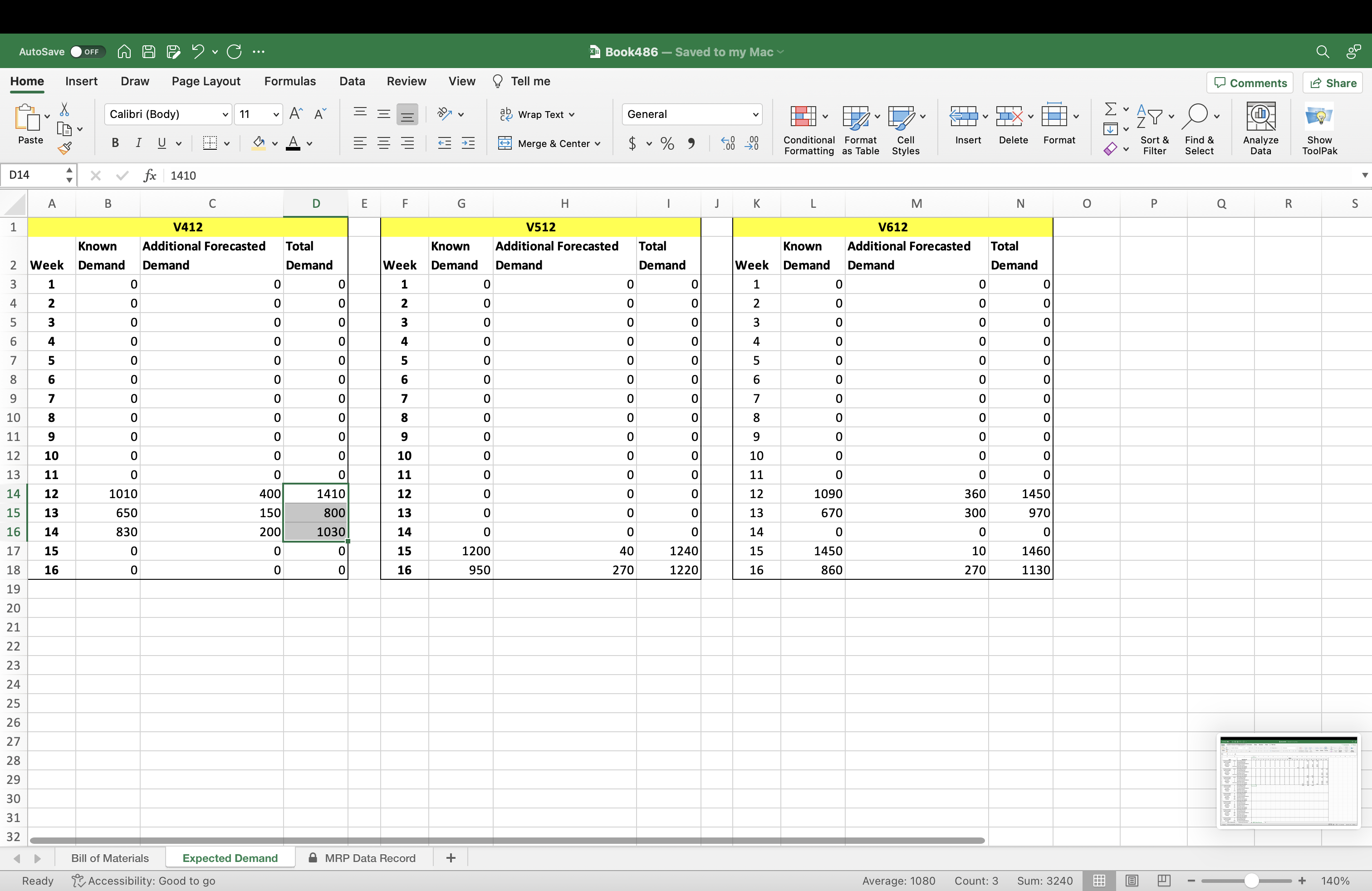1372x891 pixels.
Task: Open the font name dropdown
Action: [x=225, y=115]
